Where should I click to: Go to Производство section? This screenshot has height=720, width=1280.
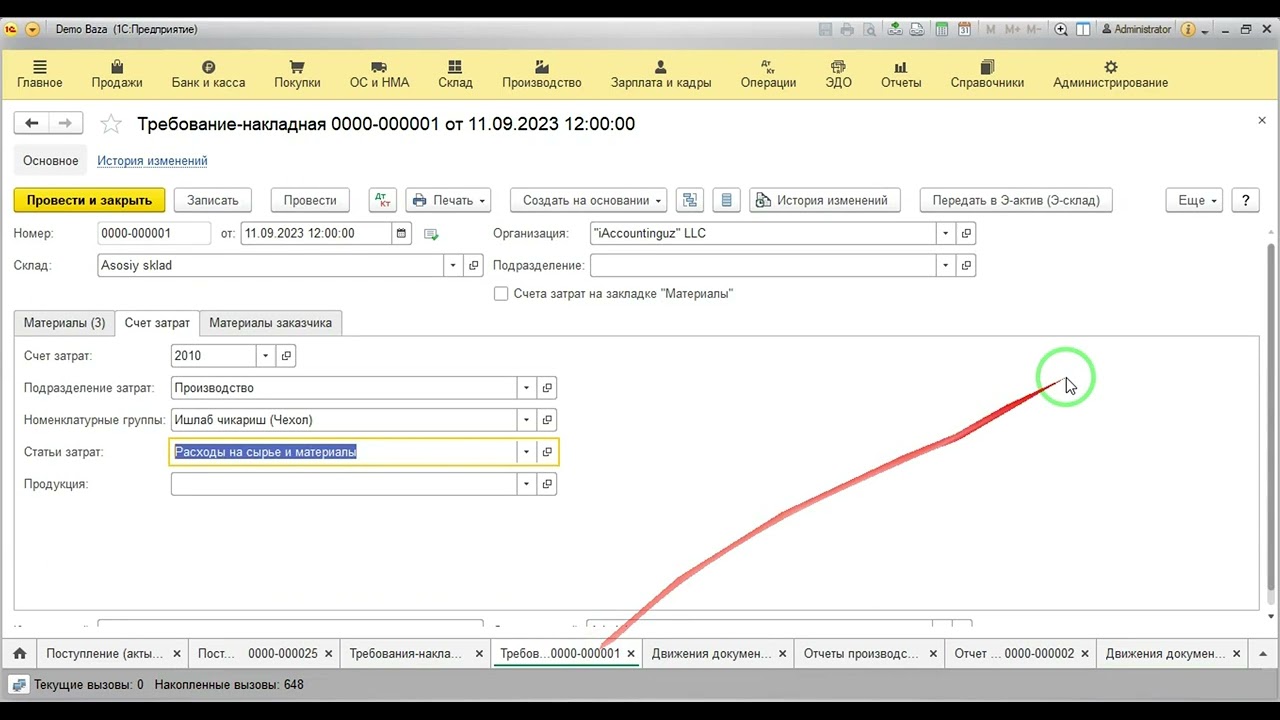pos(541,74)
